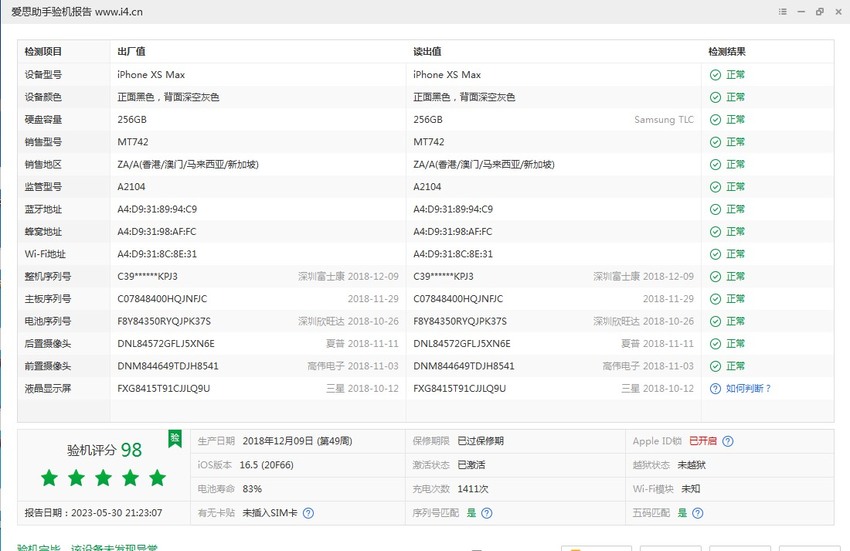Select factory value MT742
The height and width of the screenshot is (551, 850).
click(133, 142)
